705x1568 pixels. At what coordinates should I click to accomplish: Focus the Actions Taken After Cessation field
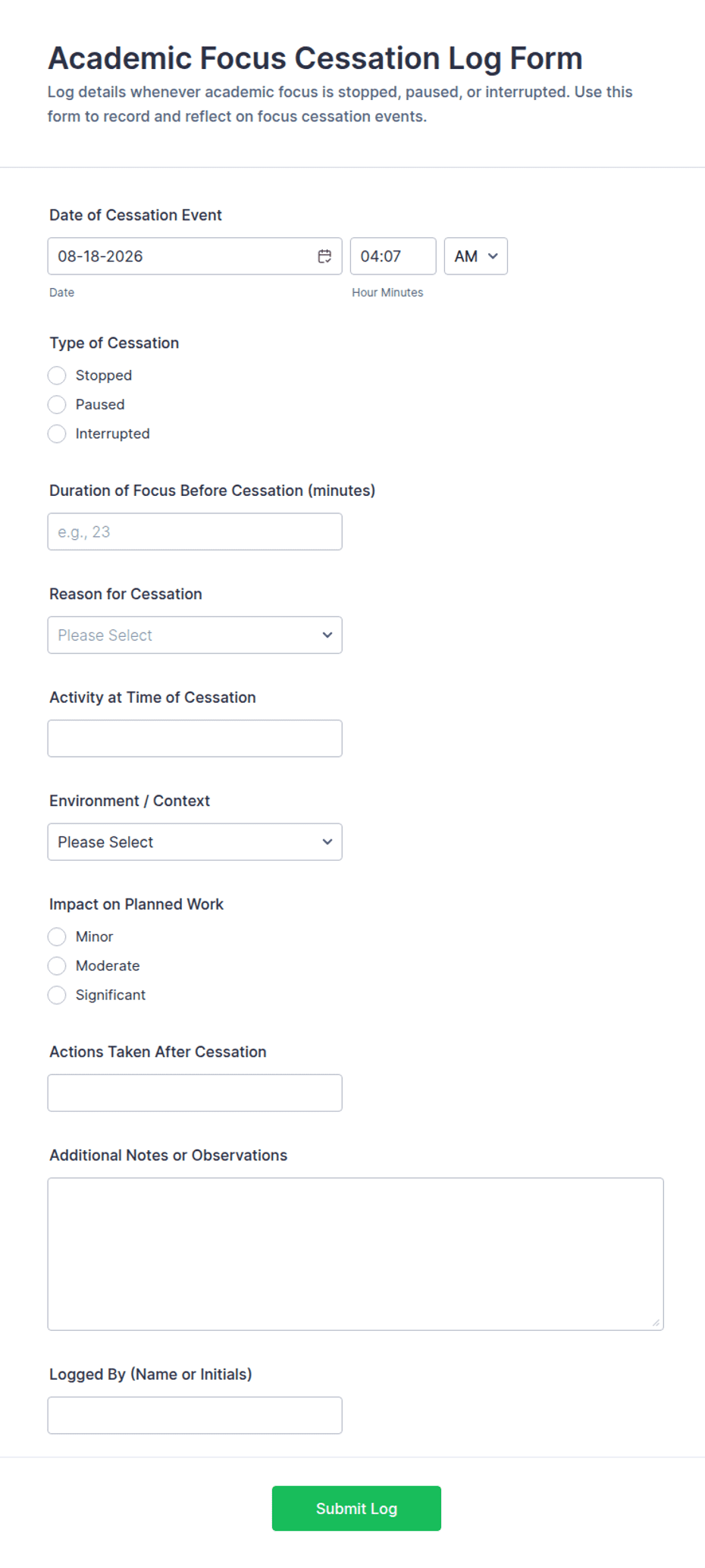(195, 1093)
